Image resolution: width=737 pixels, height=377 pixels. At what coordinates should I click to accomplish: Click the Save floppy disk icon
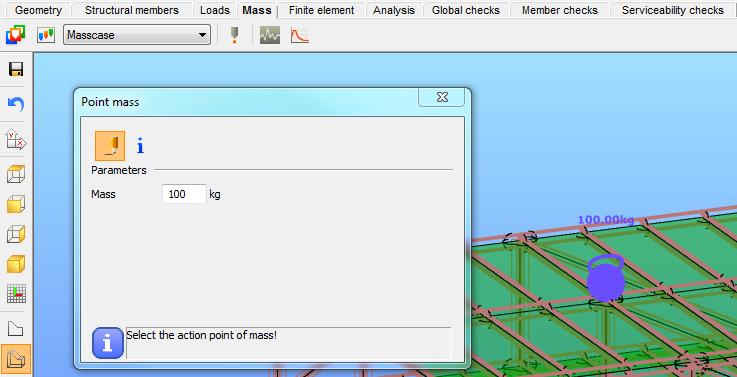[16, 70]
